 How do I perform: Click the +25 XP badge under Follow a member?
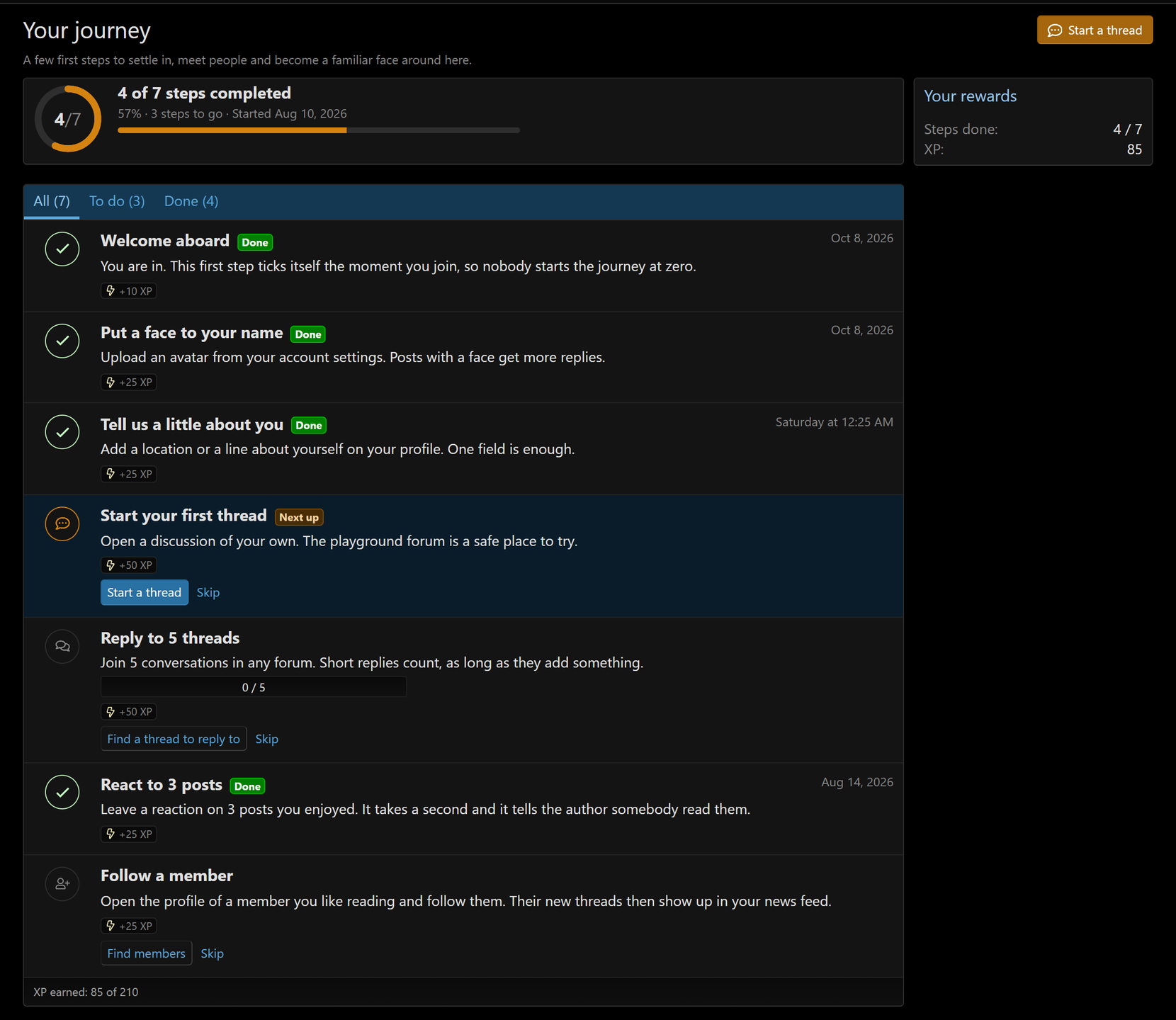(129, 926)
